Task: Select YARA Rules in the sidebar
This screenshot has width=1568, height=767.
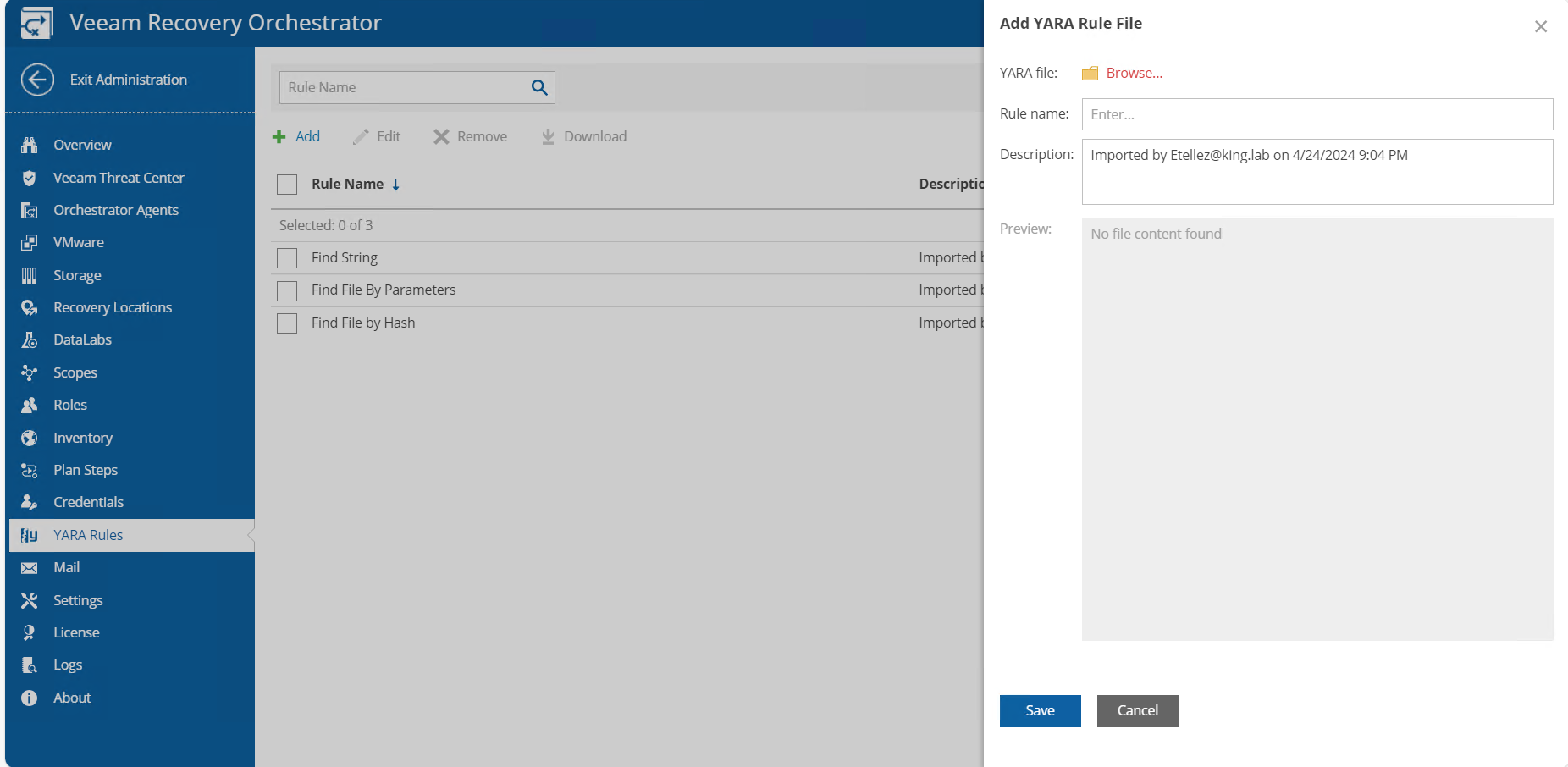Action: 132,535
